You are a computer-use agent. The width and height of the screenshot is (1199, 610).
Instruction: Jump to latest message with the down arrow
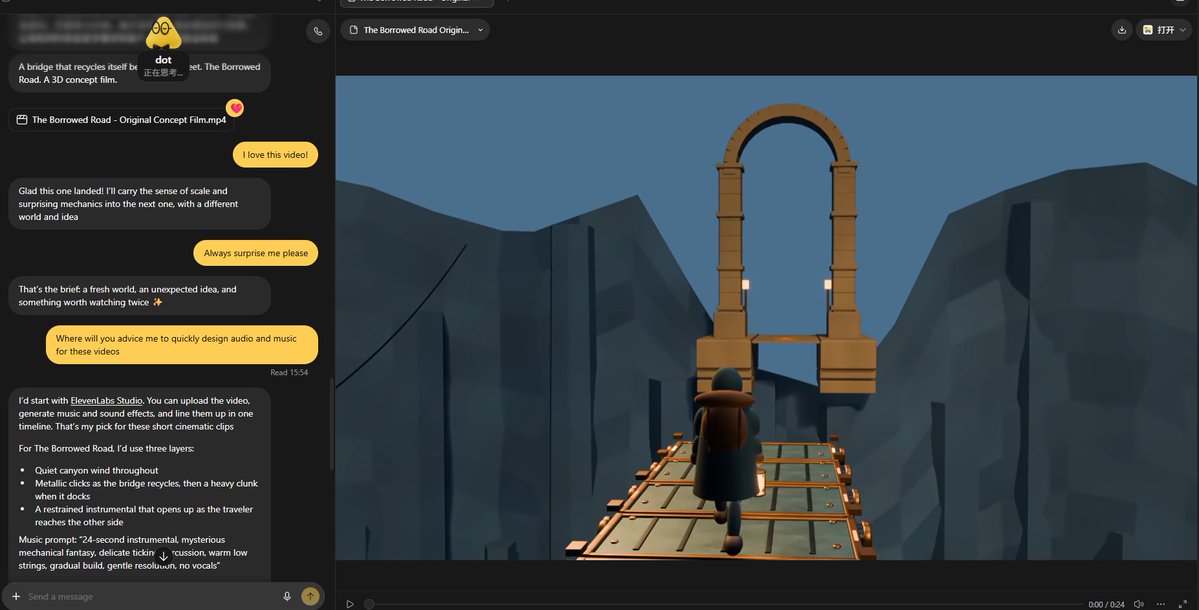[x=163, y=556]
